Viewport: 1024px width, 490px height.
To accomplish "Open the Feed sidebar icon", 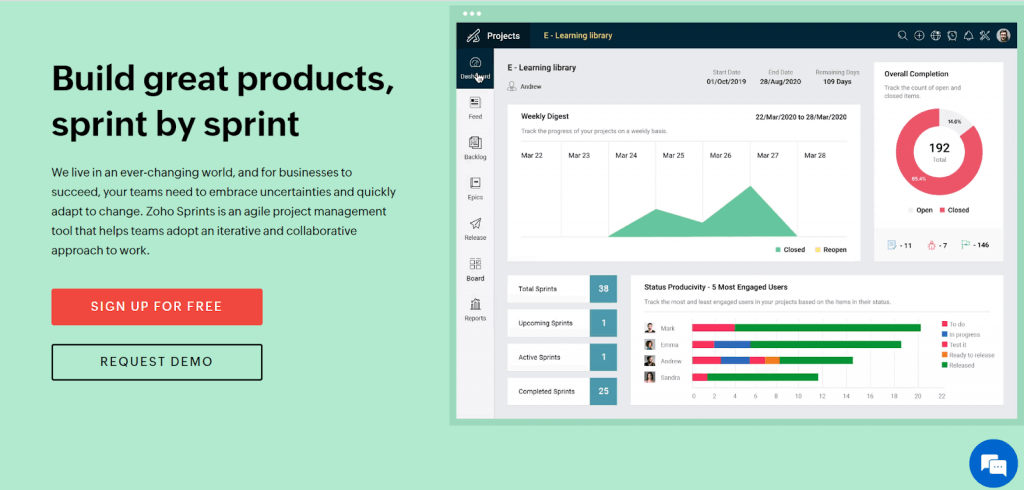I will tap(475, 103).
